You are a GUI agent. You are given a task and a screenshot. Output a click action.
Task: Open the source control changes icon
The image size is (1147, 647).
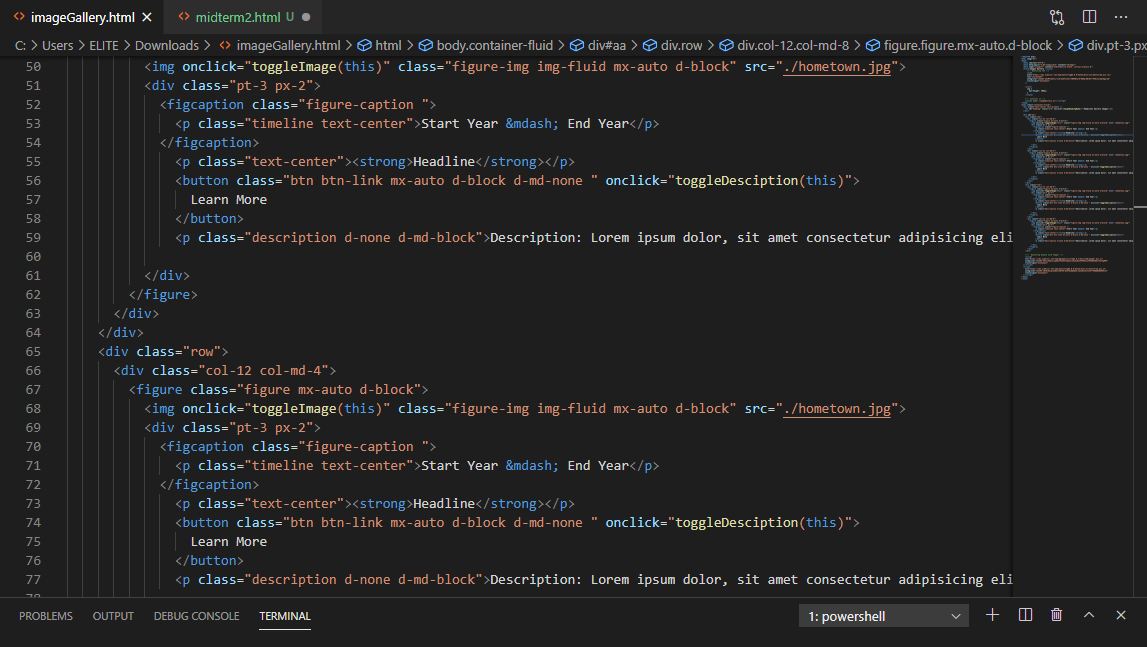point(1056,17)
